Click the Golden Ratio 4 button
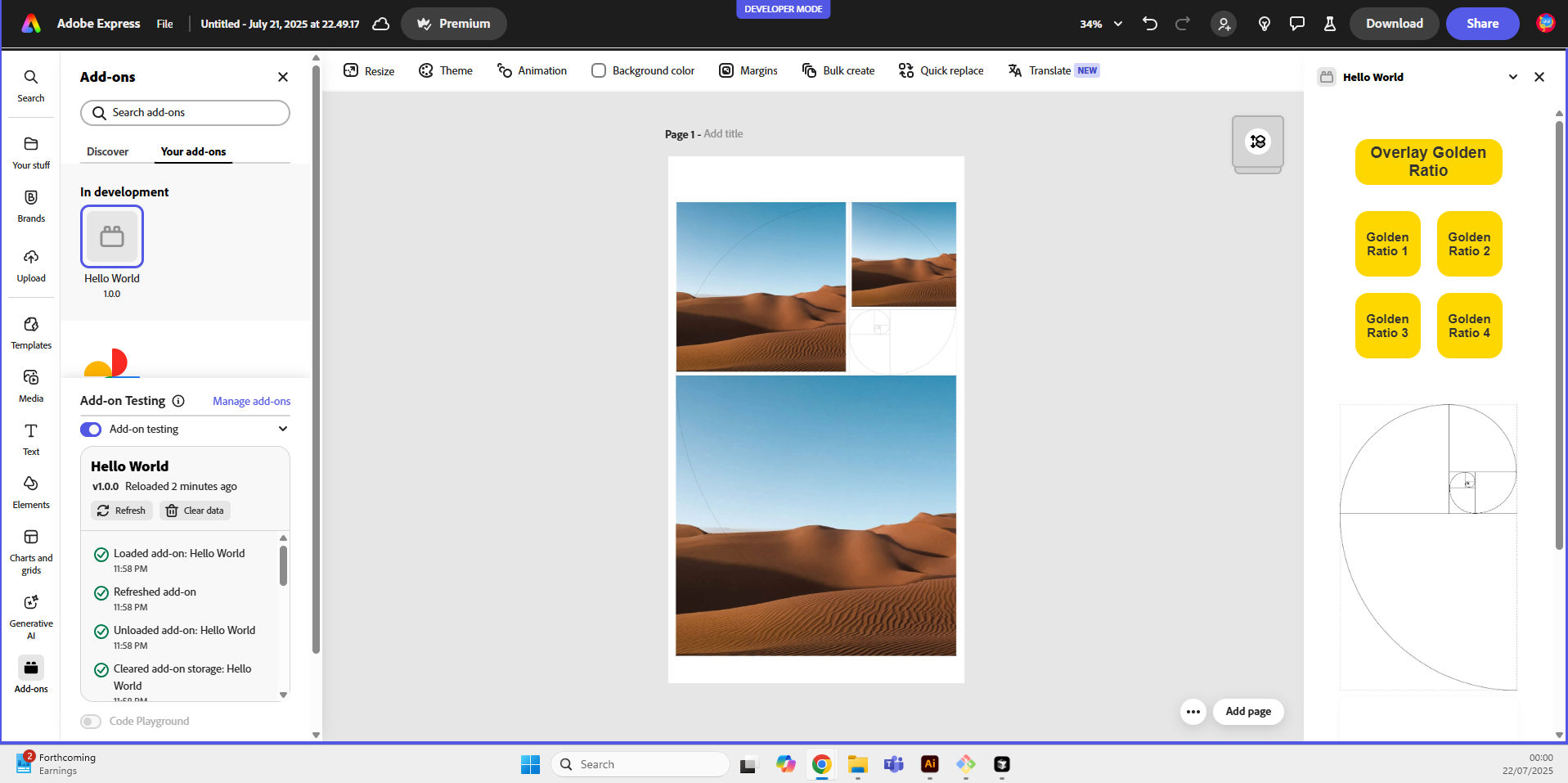The height and width of the screenshot is (783, 1568). tap(1470, 326)
